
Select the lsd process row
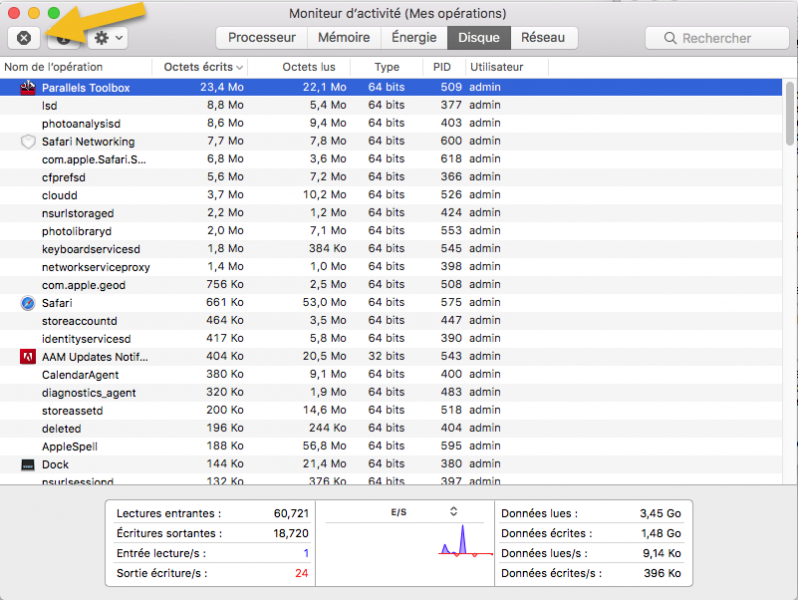coord(391,105)
